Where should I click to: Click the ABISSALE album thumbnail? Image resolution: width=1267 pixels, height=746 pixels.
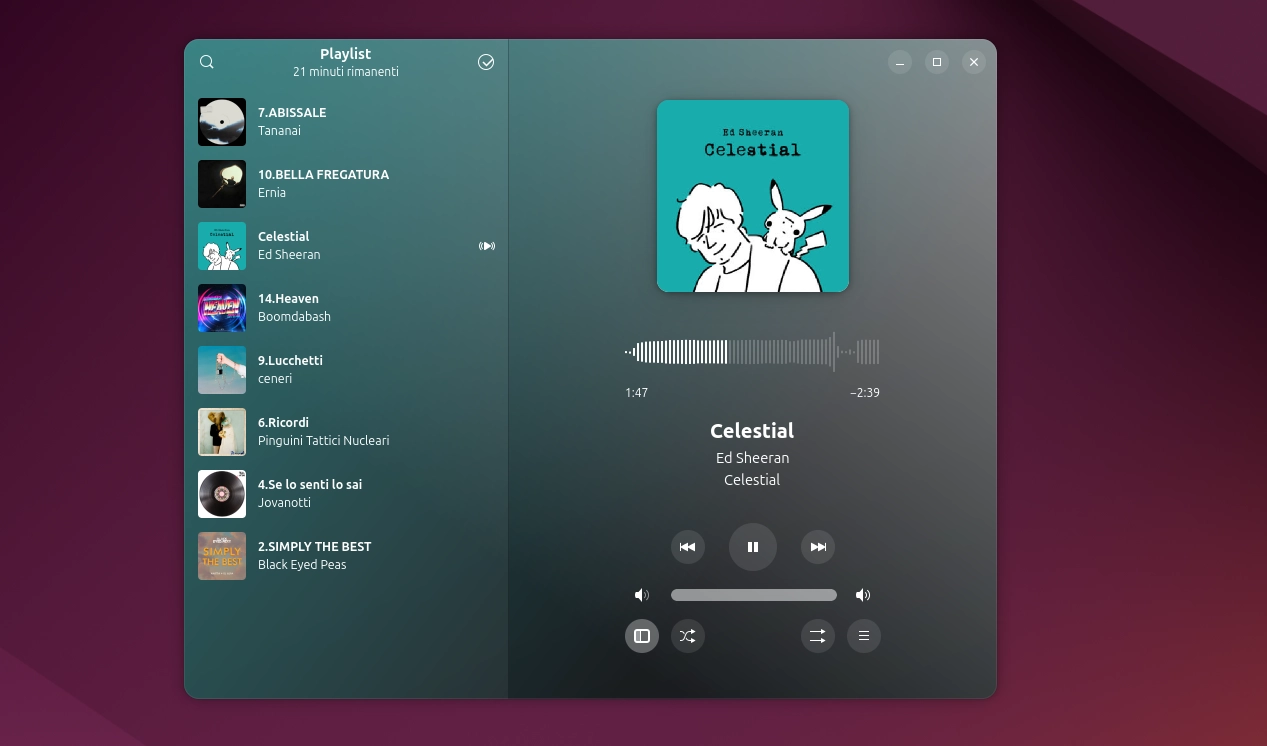point(222,122)
